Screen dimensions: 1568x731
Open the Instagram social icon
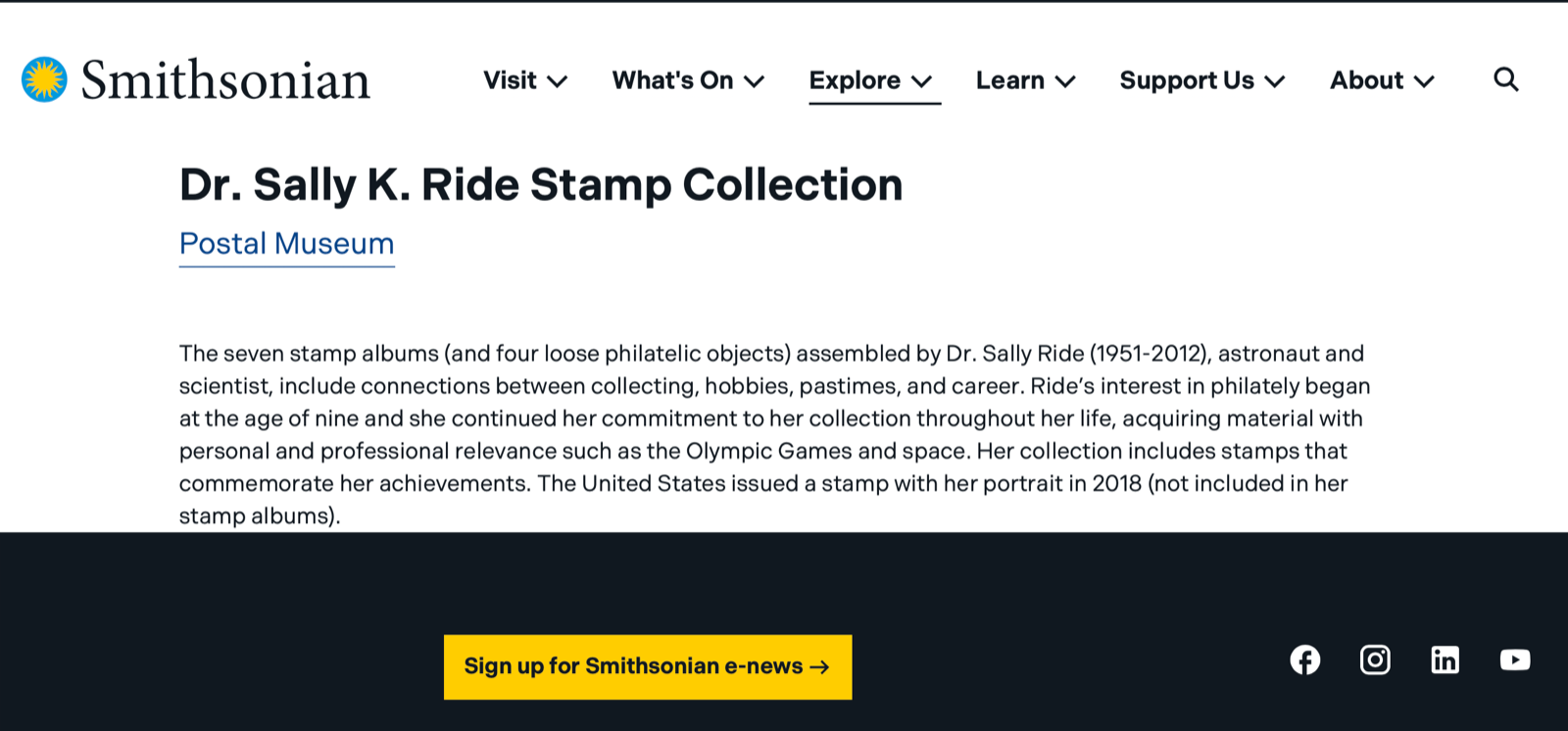[x=1375, y=659]
